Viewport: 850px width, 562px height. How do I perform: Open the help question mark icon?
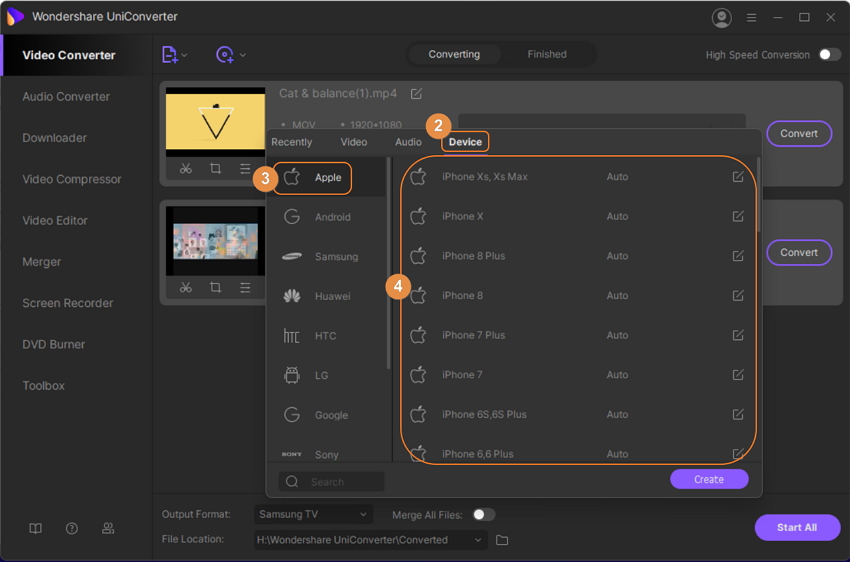pos(72,528)
